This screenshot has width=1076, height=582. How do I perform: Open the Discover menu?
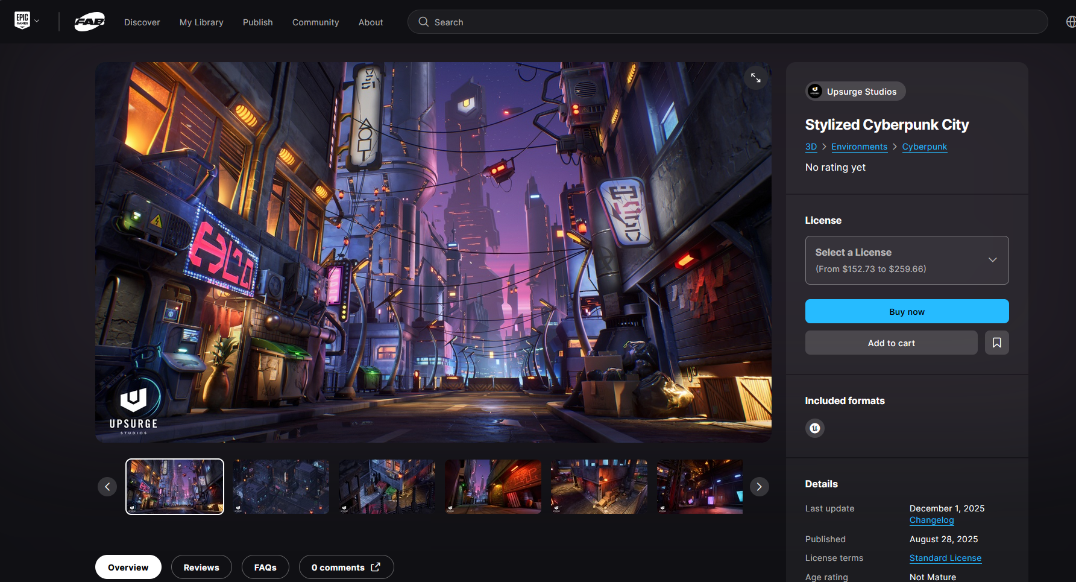click(142, 22)
